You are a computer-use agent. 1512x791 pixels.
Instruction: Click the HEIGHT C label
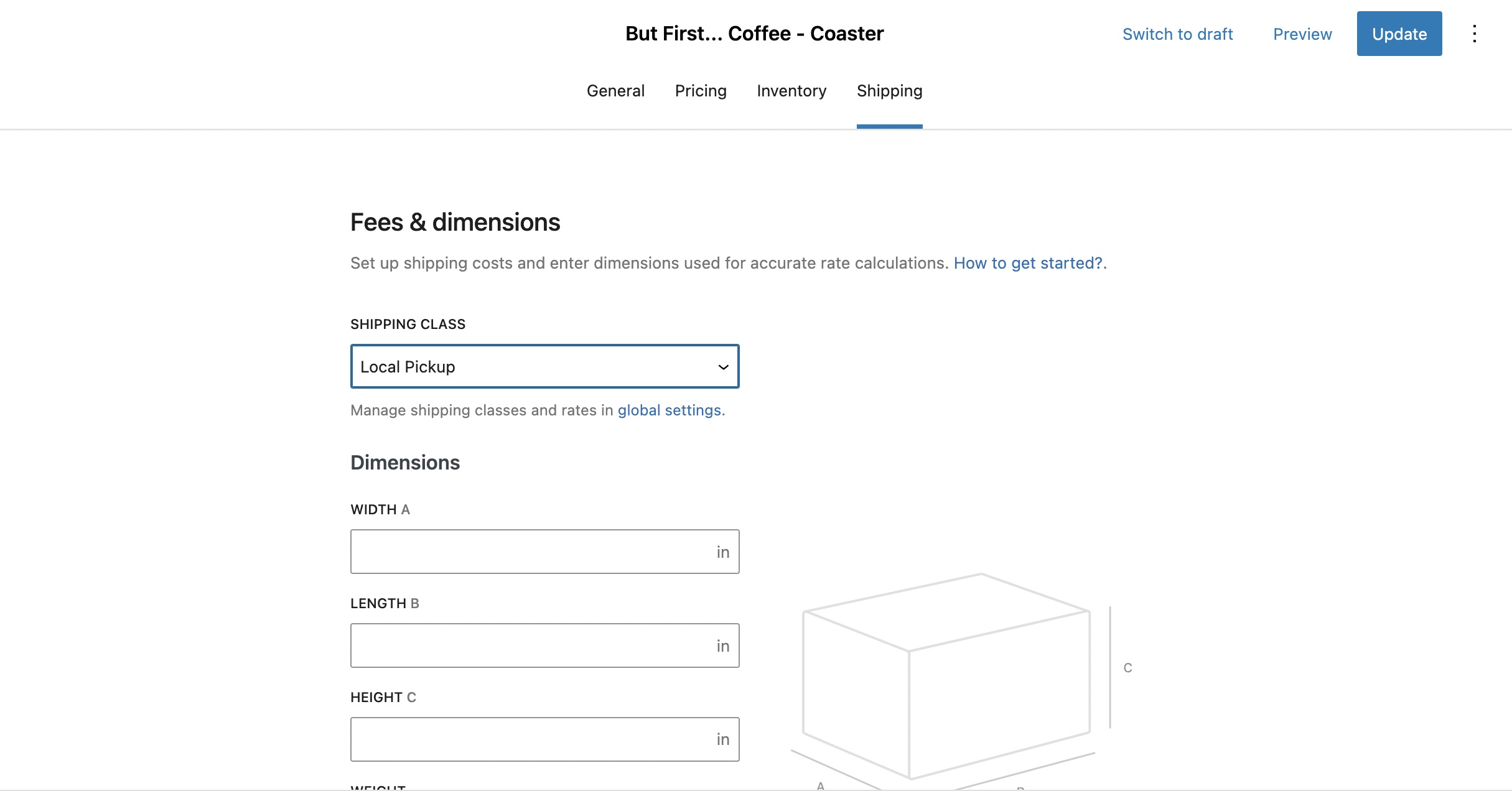pyautogui.click(x=383, y=697)
